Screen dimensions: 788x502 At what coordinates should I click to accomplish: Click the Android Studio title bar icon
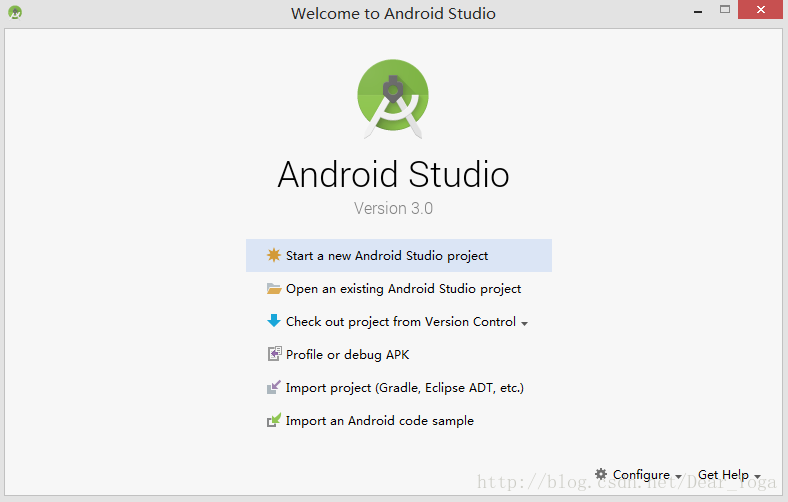click(15, 13)
